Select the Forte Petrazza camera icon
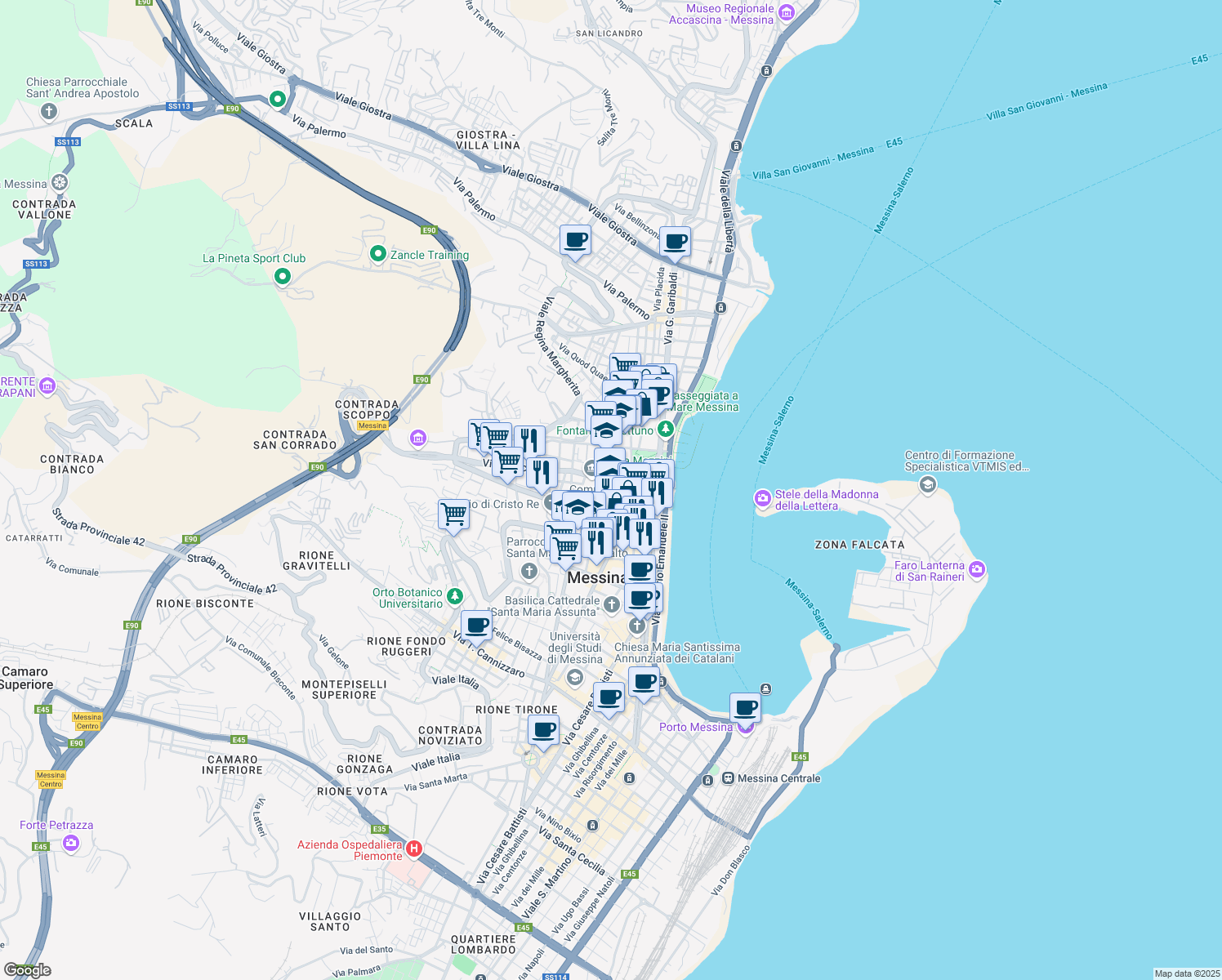Viewport: 1222px width, 980px height. point(71,842)
